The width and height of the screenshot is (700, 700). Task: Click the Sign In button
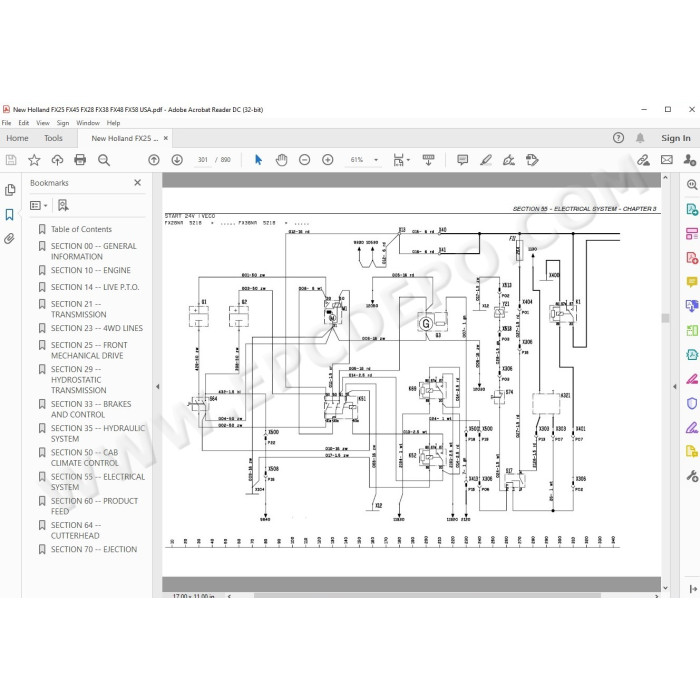pyautogui.click(x=676, y=138)
